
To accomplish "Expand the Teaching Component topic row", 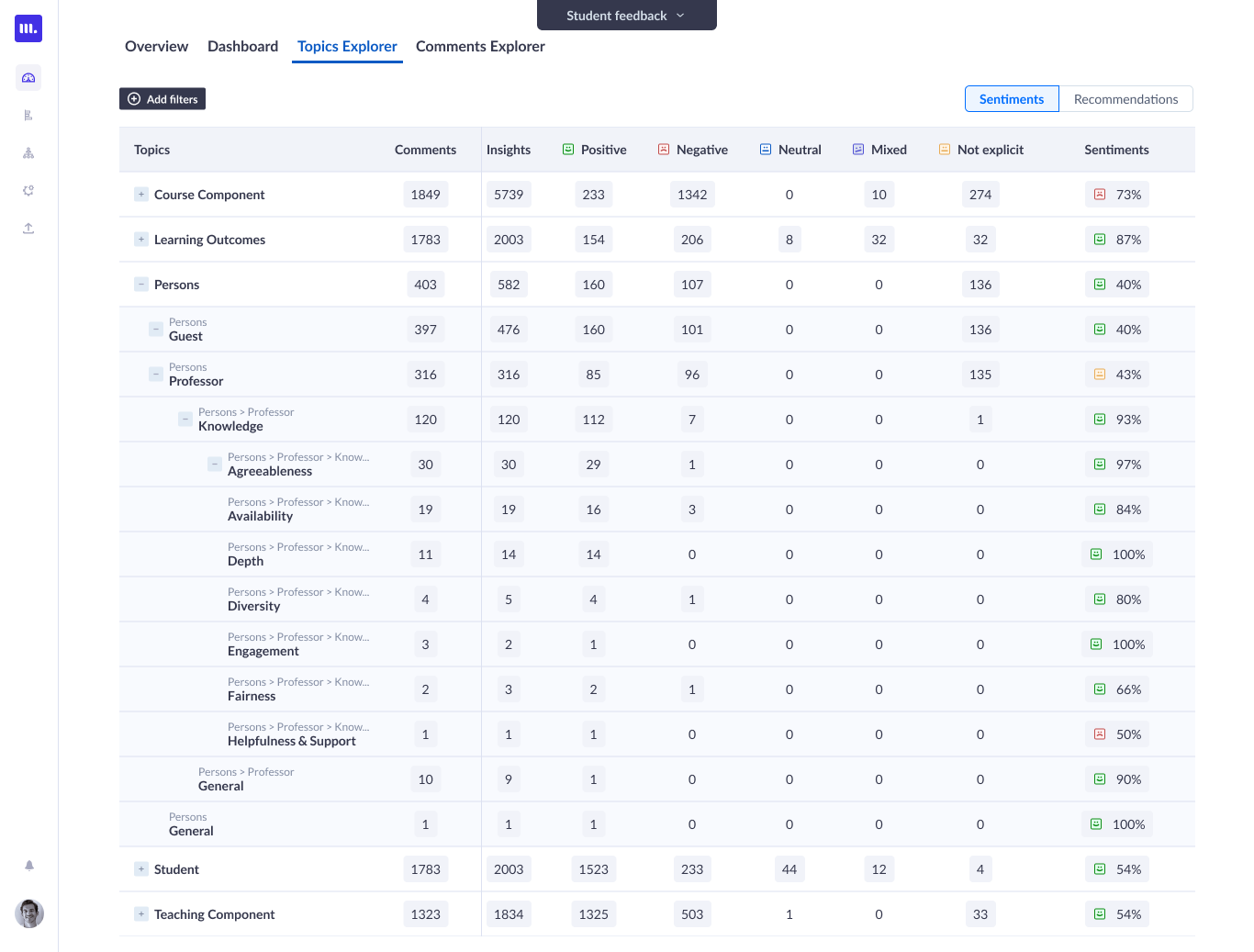I will point(141,914).
